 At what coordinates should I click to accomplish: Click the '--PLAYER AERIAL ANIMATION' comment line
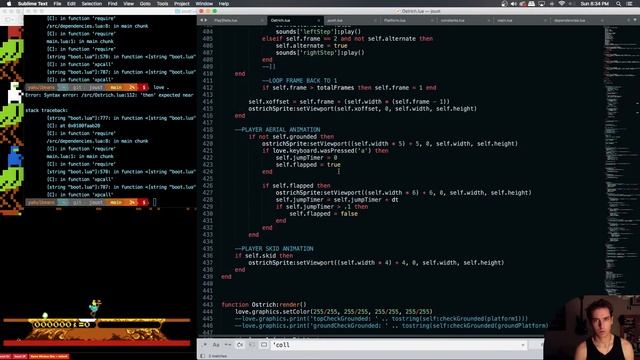click(278, 130)
